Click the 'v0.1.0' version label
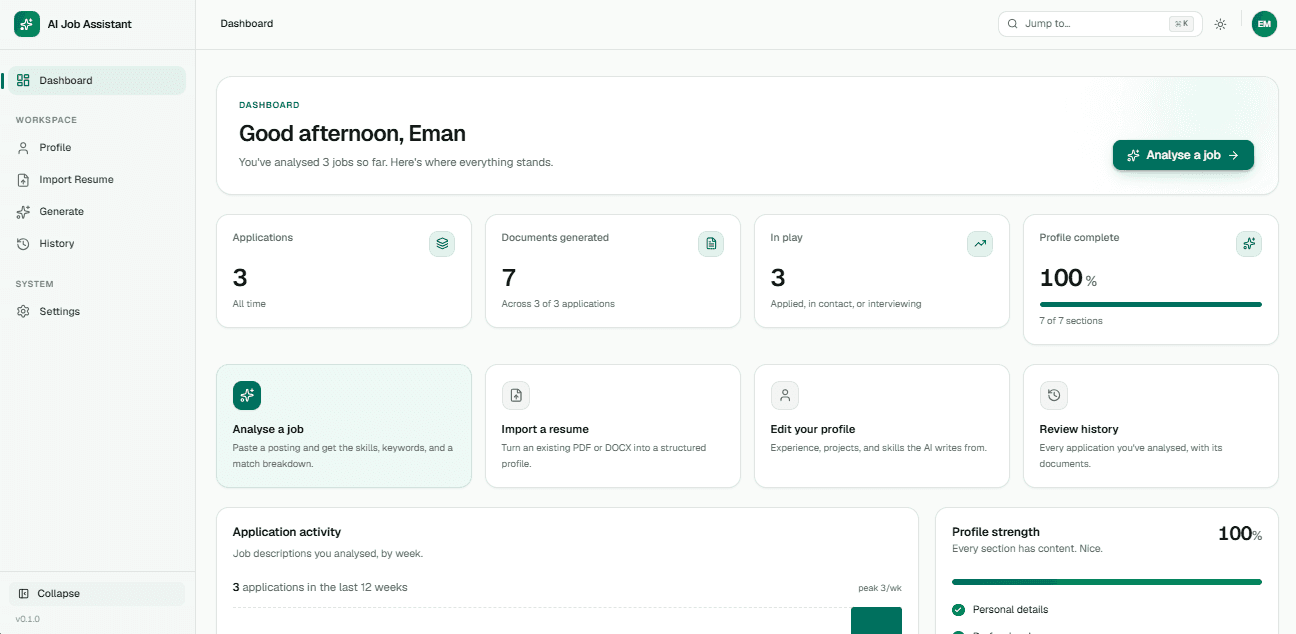Image resolution: width=1296 pixels, height=634 pixels. pos(28,619)
